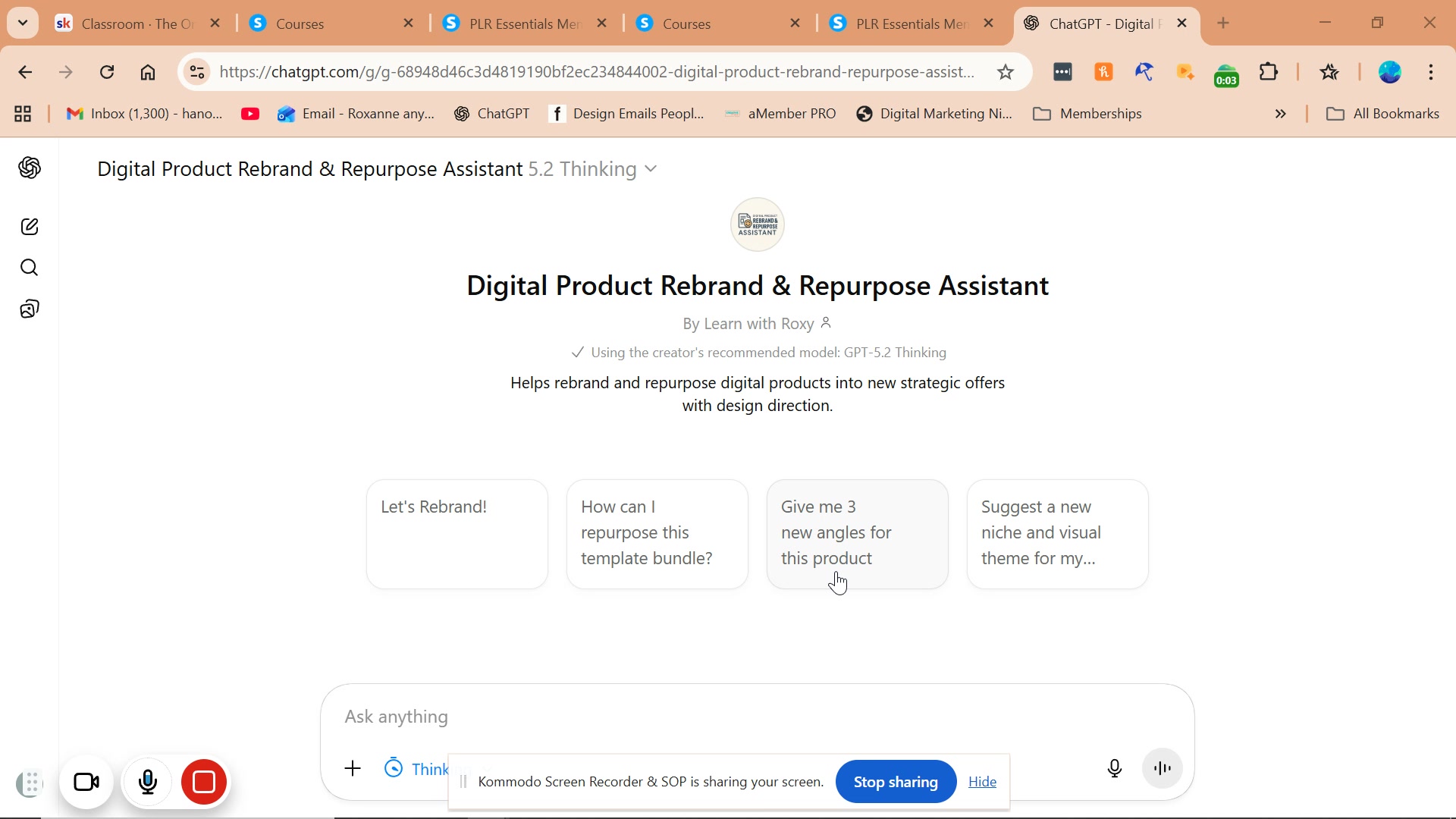The height and width of the screenshot is (819, 1456).
Task: Open the Apps grid in bookmarks bar
Action: pyautogui.click(x=23, y=114)
